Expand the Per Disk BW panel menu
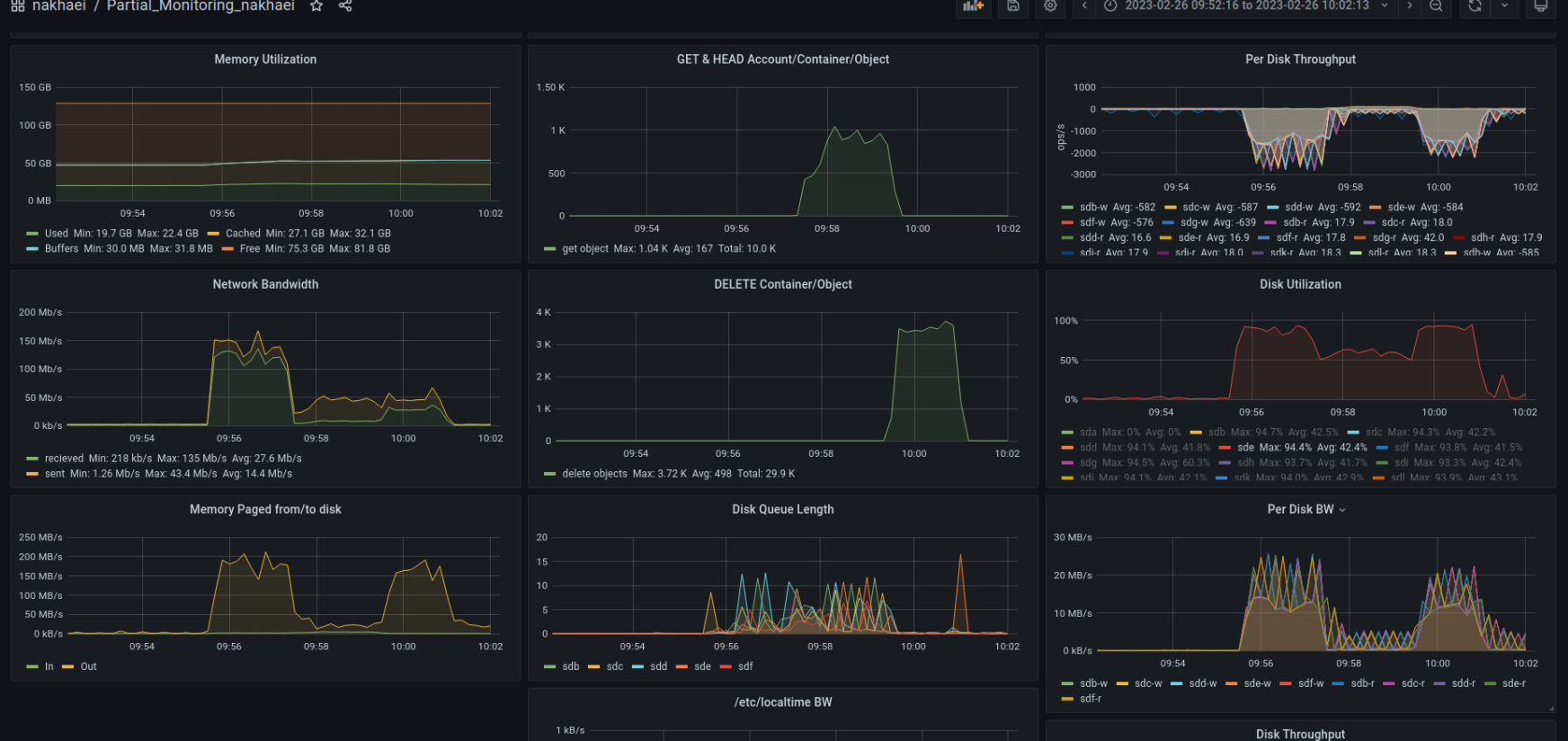The width and height of the screenshot is (1568, 741). click(x=1342, y=510)
